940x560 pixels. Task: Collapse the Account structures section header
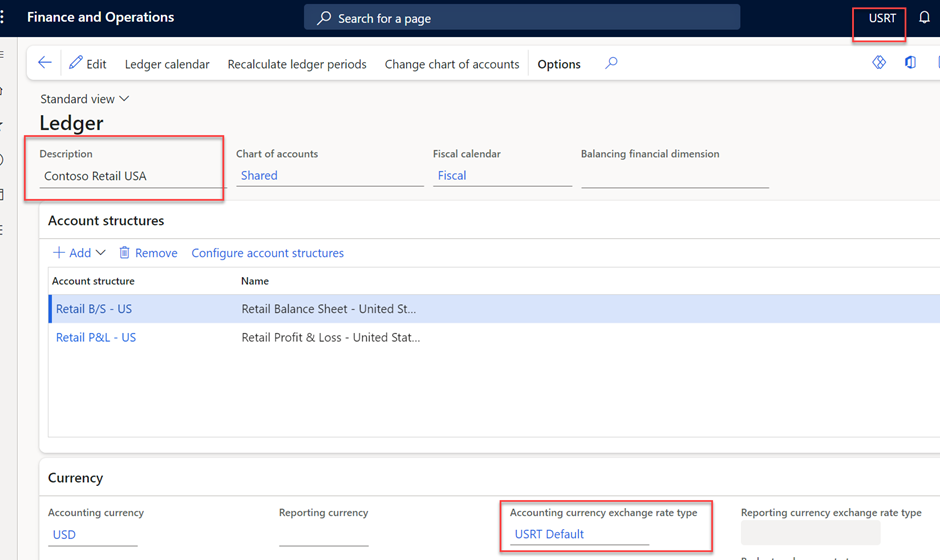click(106, 221)
